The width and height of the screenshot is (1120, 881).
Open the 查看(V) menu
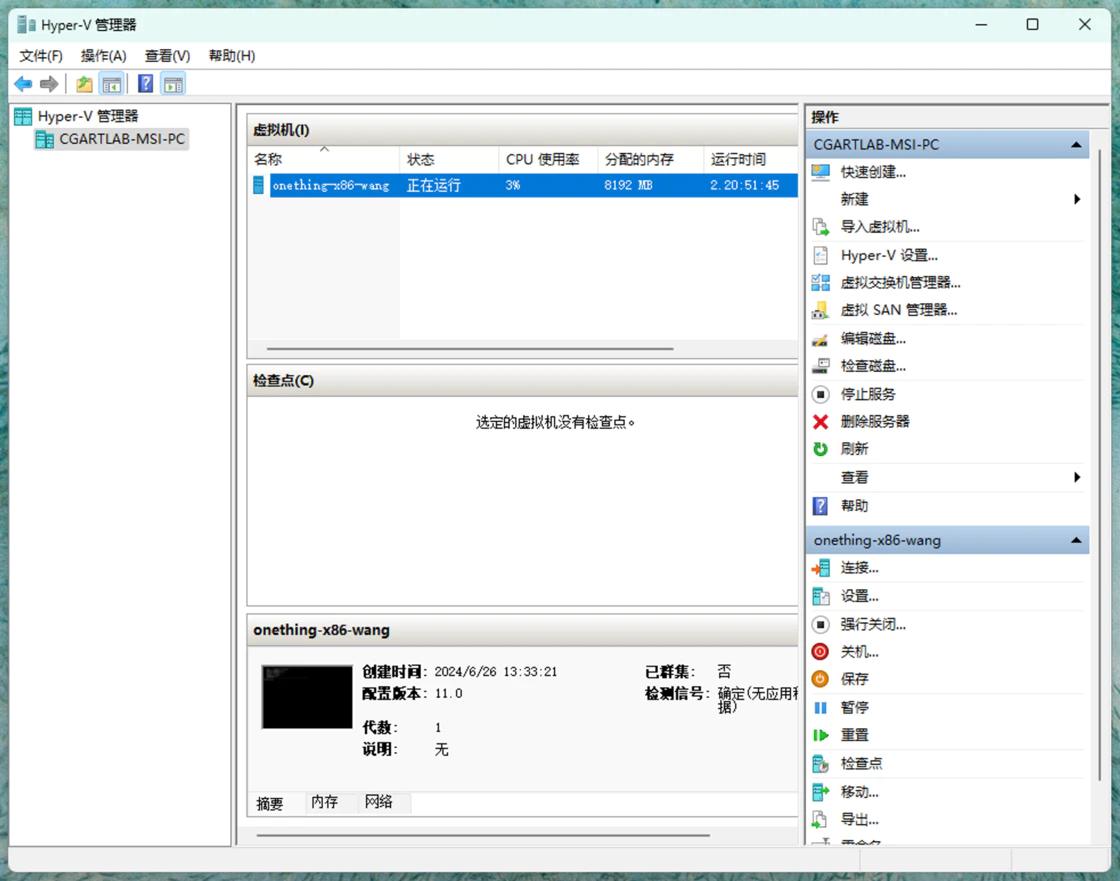(x=167, y=56)
